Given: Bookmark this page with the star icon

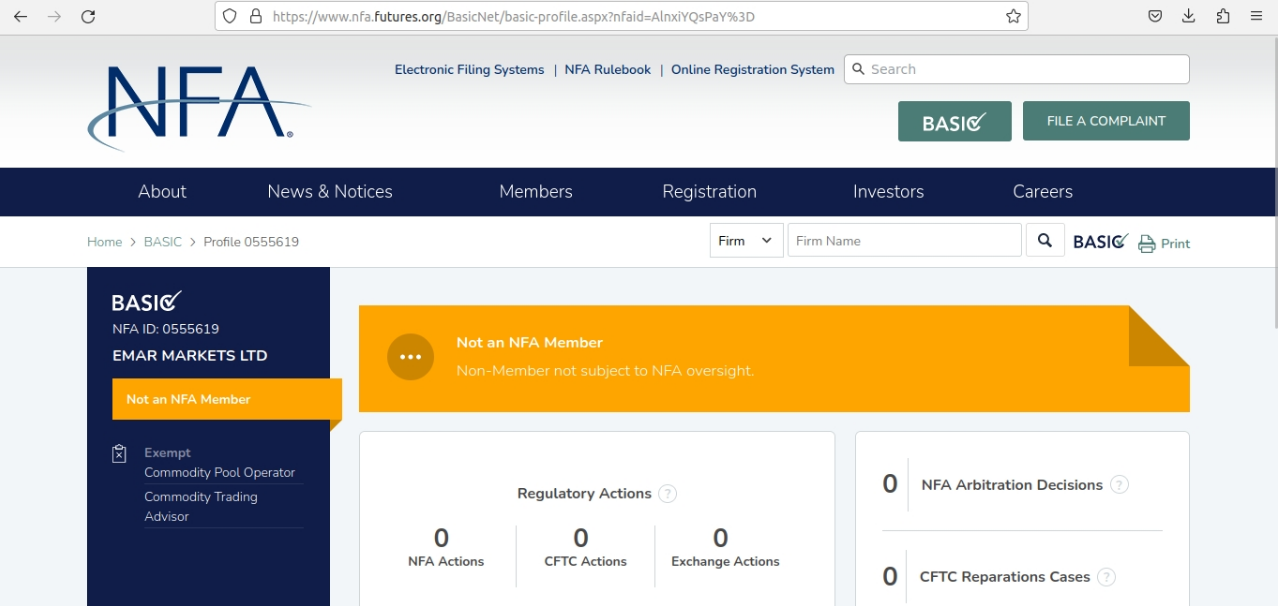Looking at the screenshot, I should pyautogui.click(x=1013, y=16).
